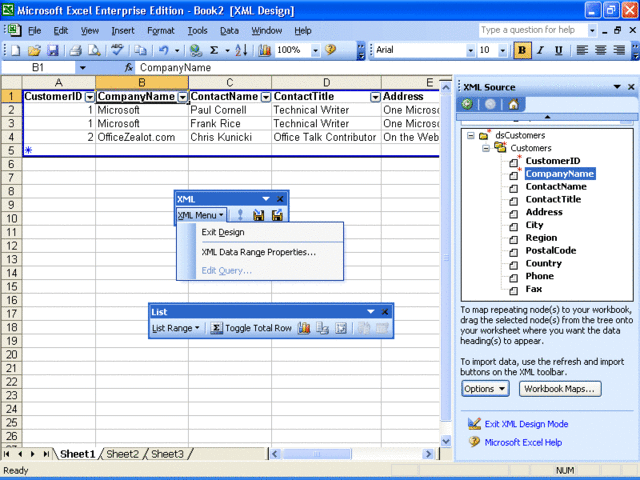Image resolution: width=640 pixels, height=480 pixels.
Task: Open the Font name dropdown
Action: [471, 50]
